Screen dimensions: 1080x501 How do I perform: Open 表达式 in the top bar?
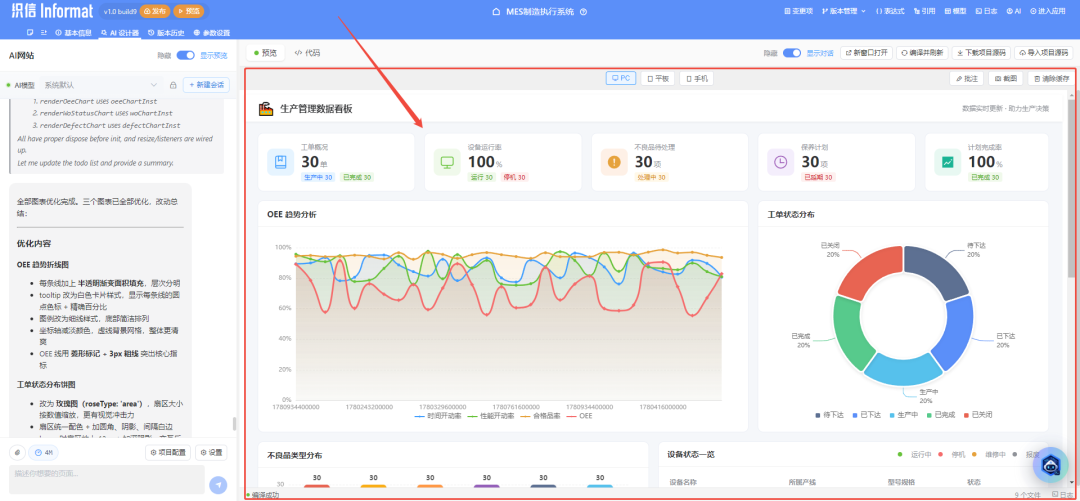890,12
